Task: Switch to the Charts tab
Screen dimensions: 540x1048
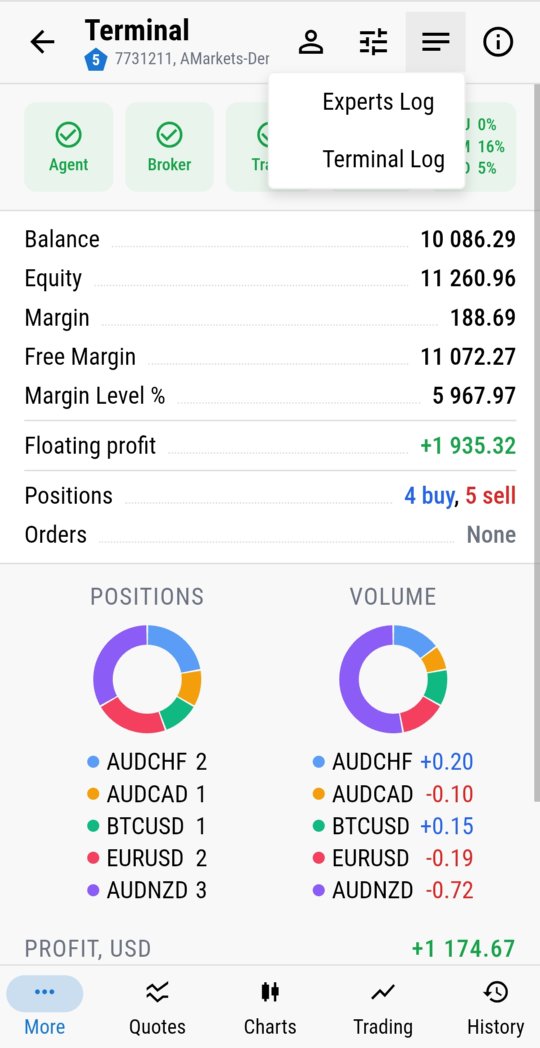Action: [x=270, y=1007]
